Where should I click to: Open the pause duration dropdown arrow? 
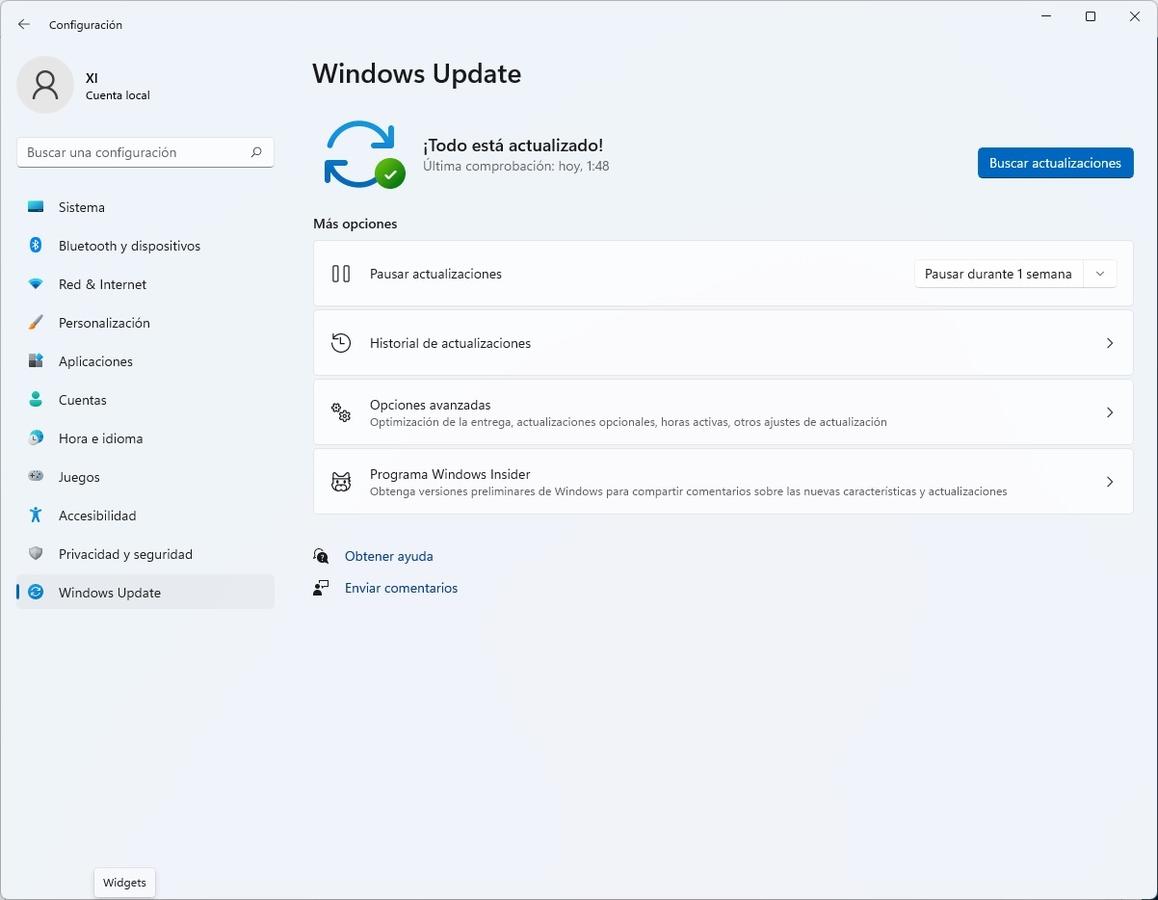click(x=1100, y=274)
